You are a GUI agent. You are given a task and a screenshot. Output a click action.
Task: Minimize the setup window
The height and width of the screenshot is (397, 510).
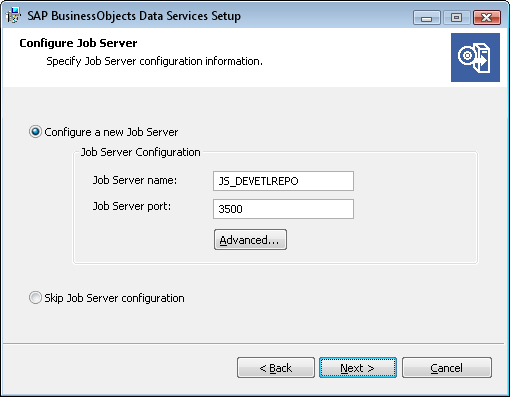click(427, 18)
